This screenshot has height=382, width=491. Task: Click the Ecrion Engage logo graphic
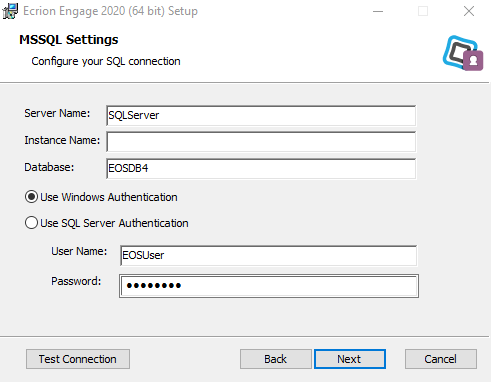click(463, 53)
